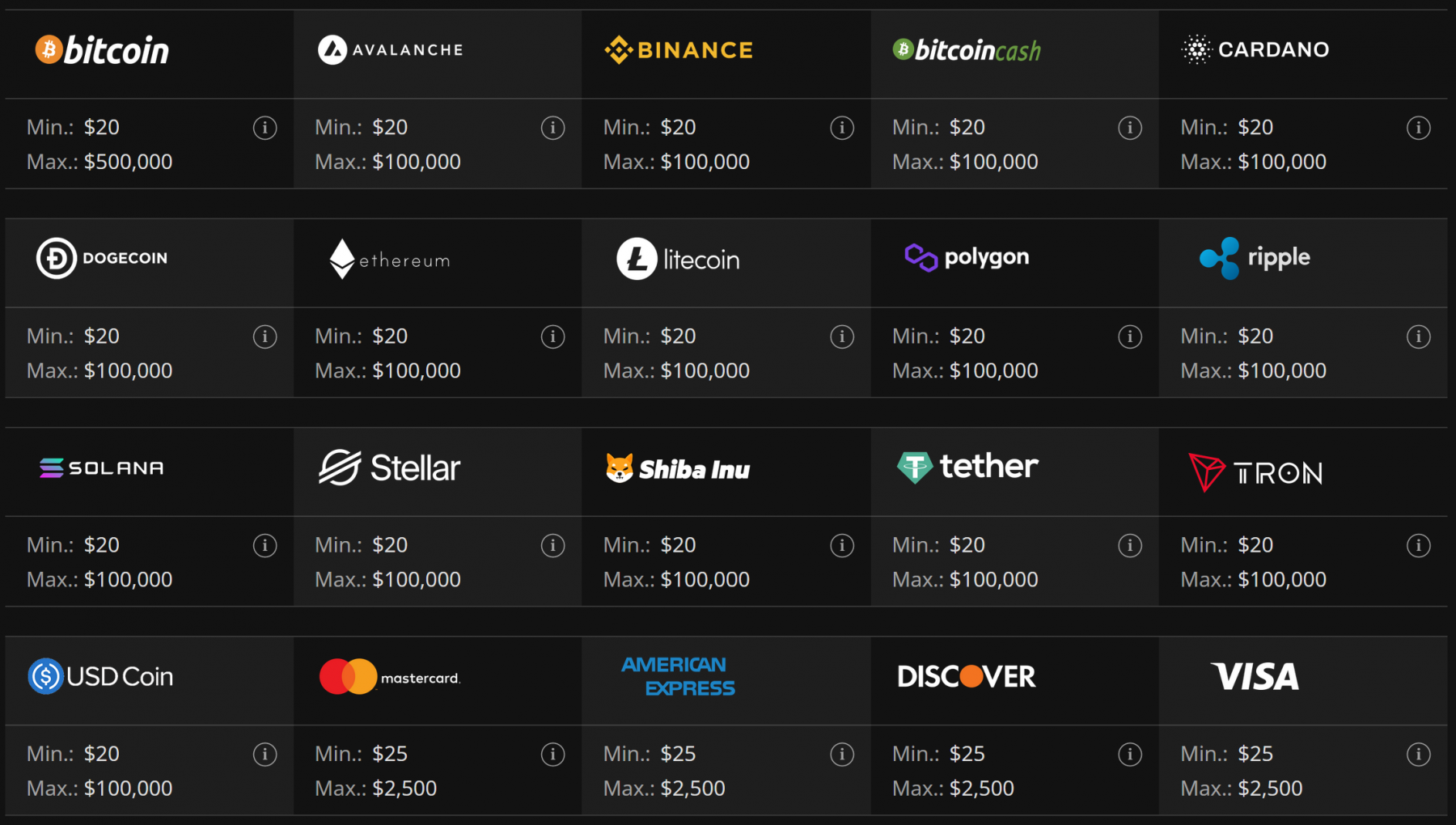Choose the TRON payment option

click(1255, 472)
